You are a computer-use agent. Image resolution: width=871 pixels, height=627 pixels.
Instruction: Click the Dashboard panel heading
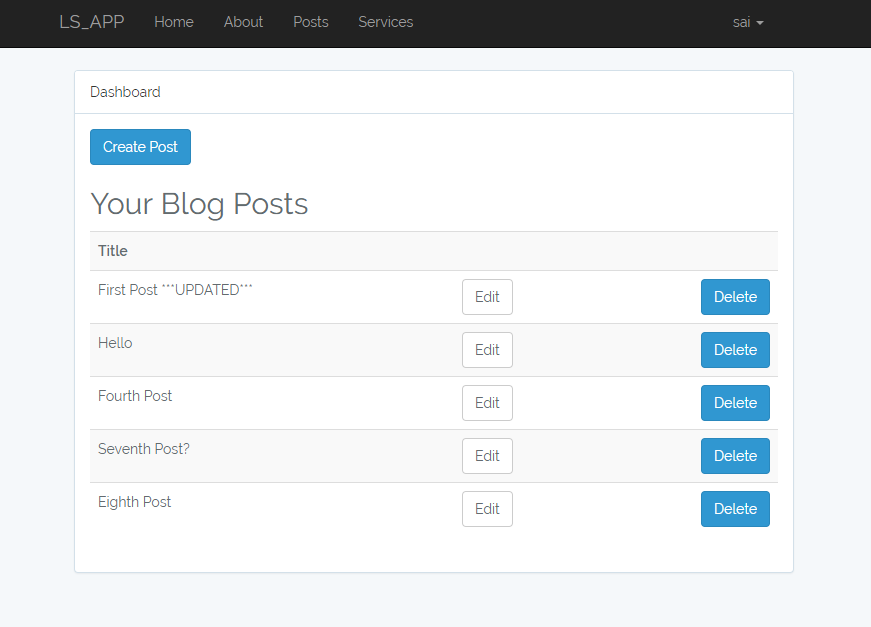(125, 92)
